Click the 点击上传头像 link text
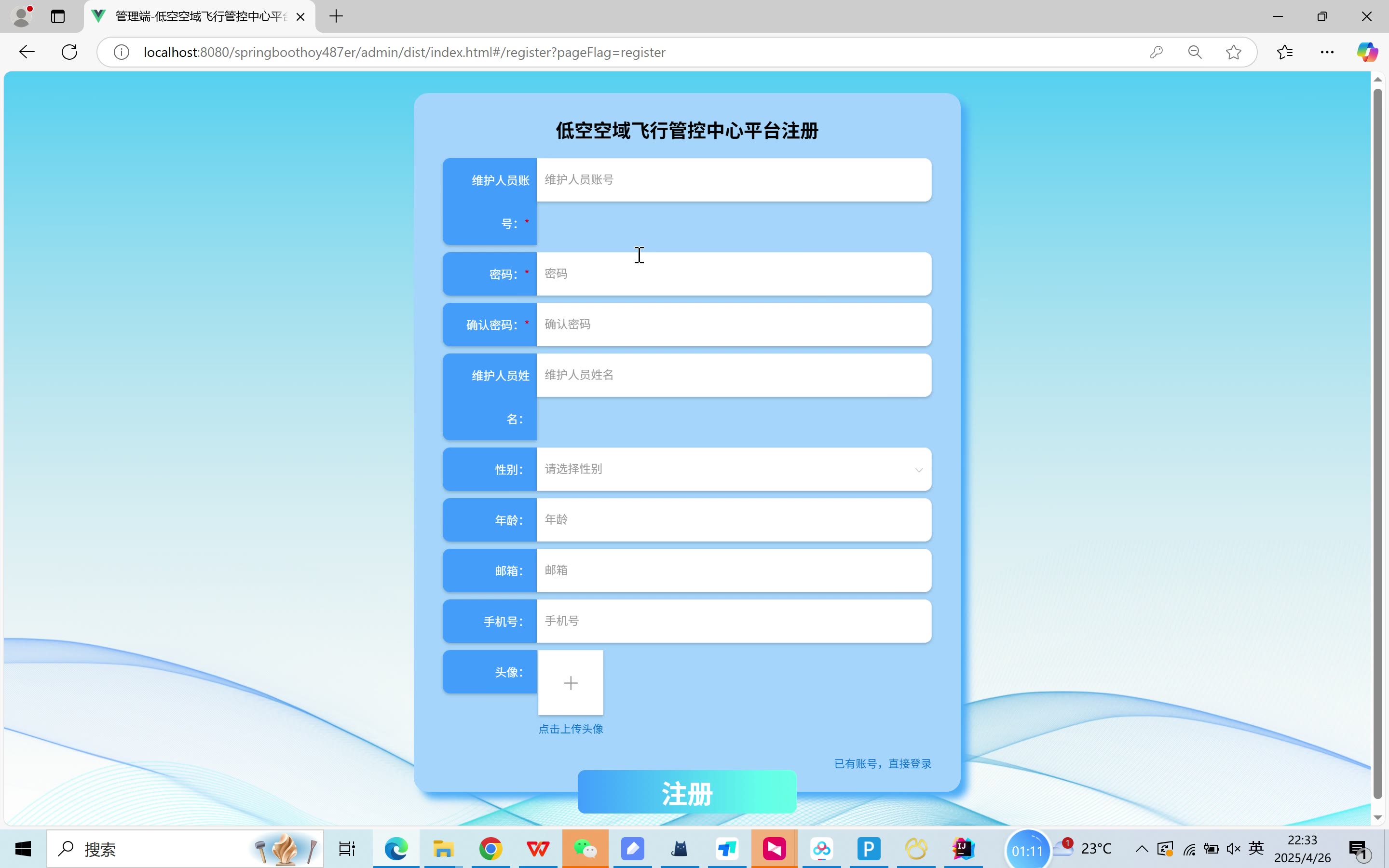1389x868 pixels. (x=571, y=729)
